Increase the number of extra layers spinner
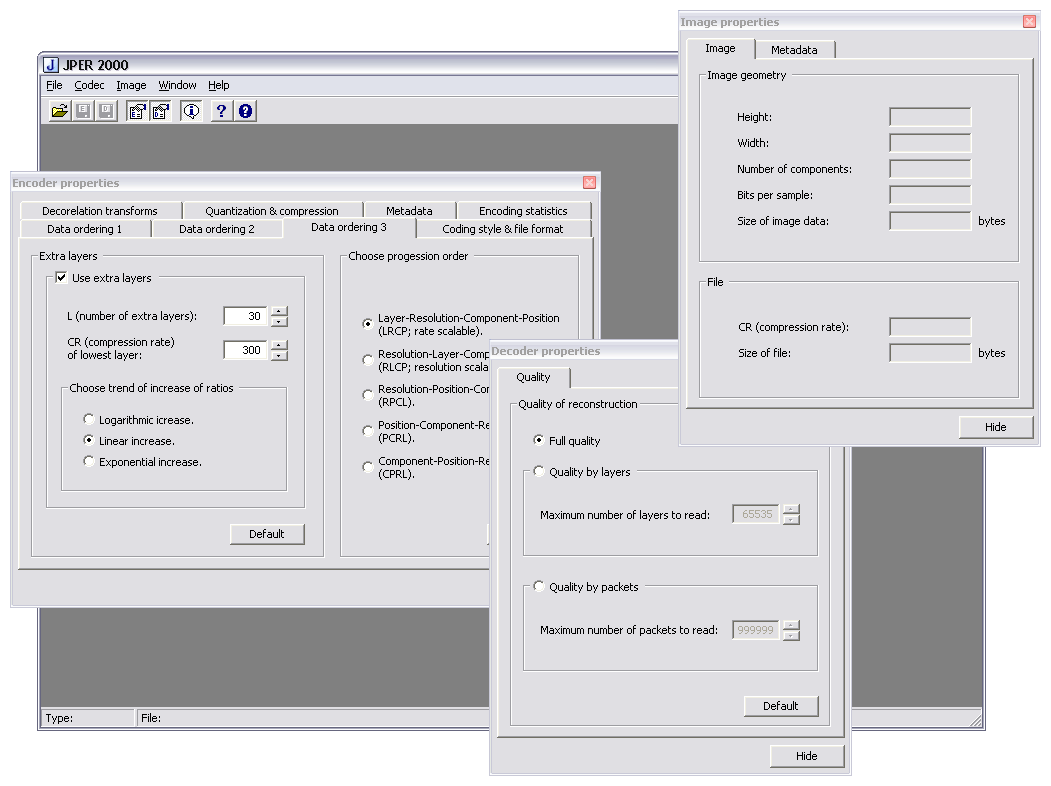This screenshot has width=1051, height=786. [x=280, y=311]
